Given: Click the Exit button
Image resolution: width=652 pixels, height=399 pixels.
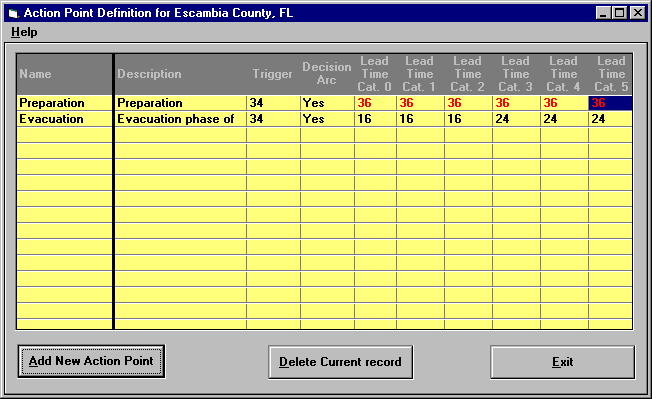Looking at the screenshot, I should tap(563, 362).
